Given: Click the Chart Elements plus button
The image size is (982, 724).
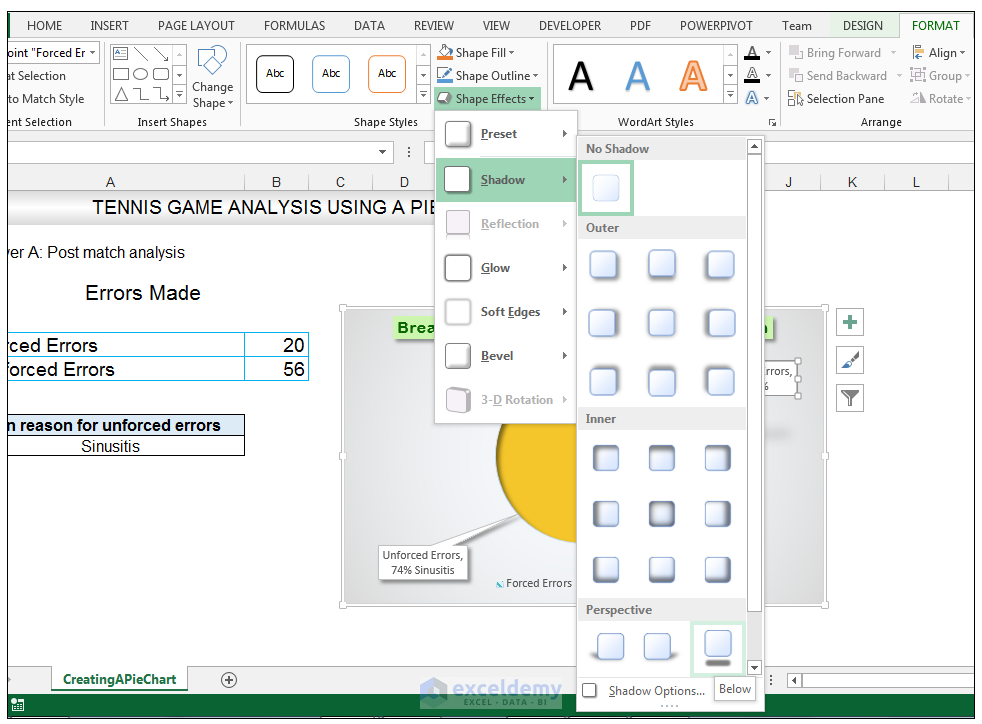Looking at the screenshot, I should [850, 323].
